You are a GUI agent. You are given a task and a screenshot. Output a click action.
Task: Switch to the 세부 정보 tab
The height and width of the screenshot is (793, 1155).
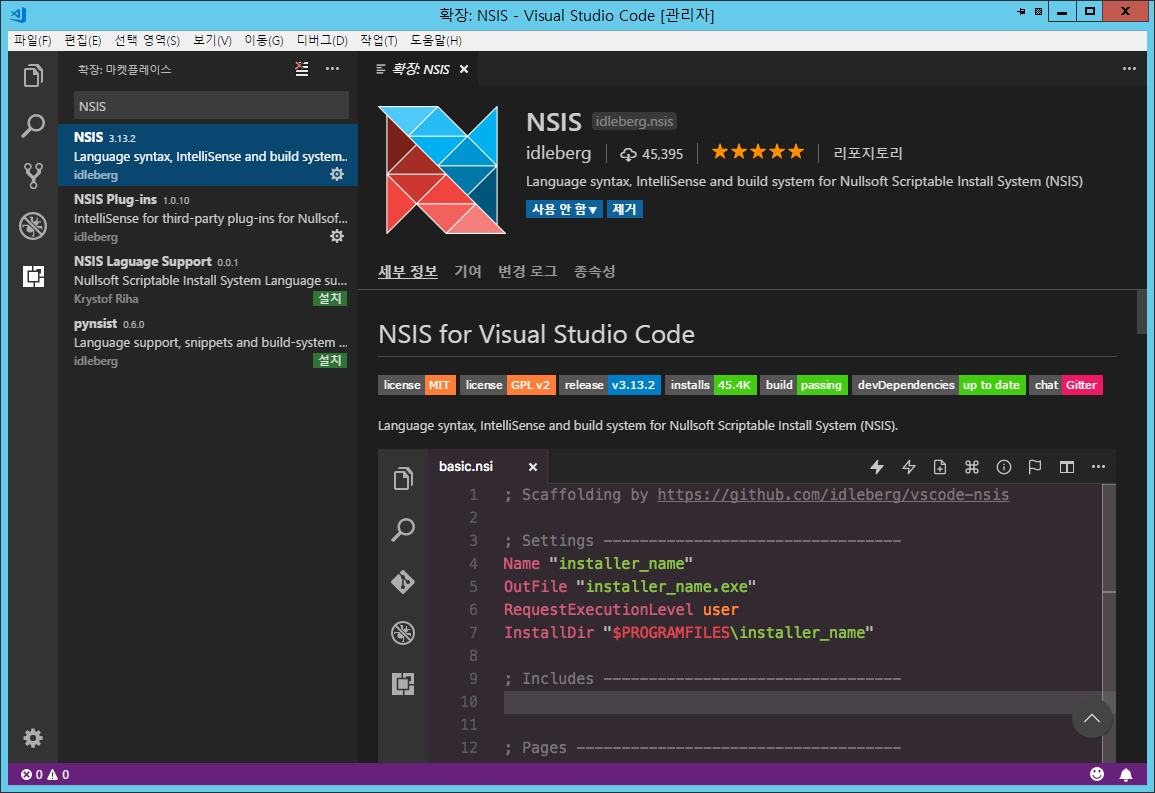coord(408,272)
